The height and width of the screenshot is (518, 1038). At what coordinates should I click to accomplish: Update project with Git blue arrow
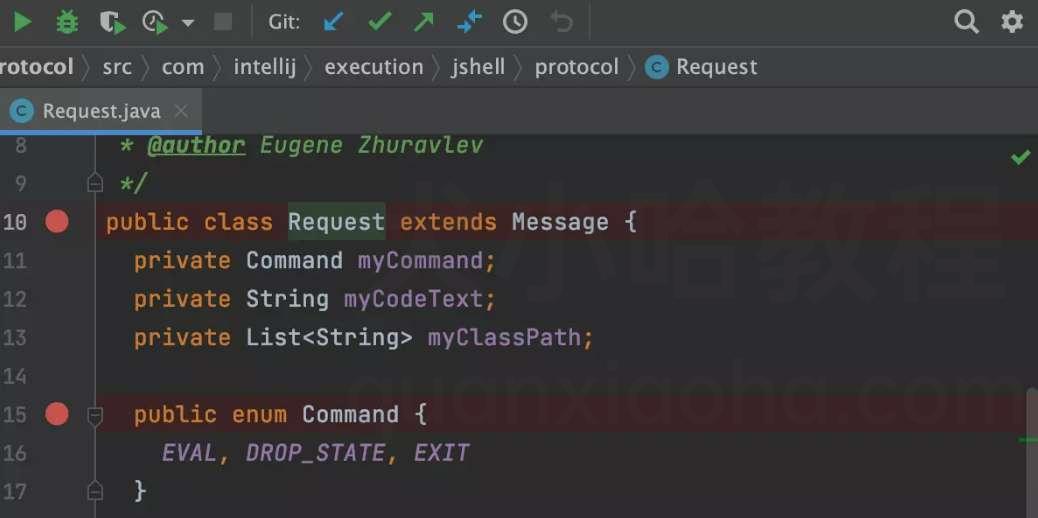pyautogui.click(x=334, y=23)
